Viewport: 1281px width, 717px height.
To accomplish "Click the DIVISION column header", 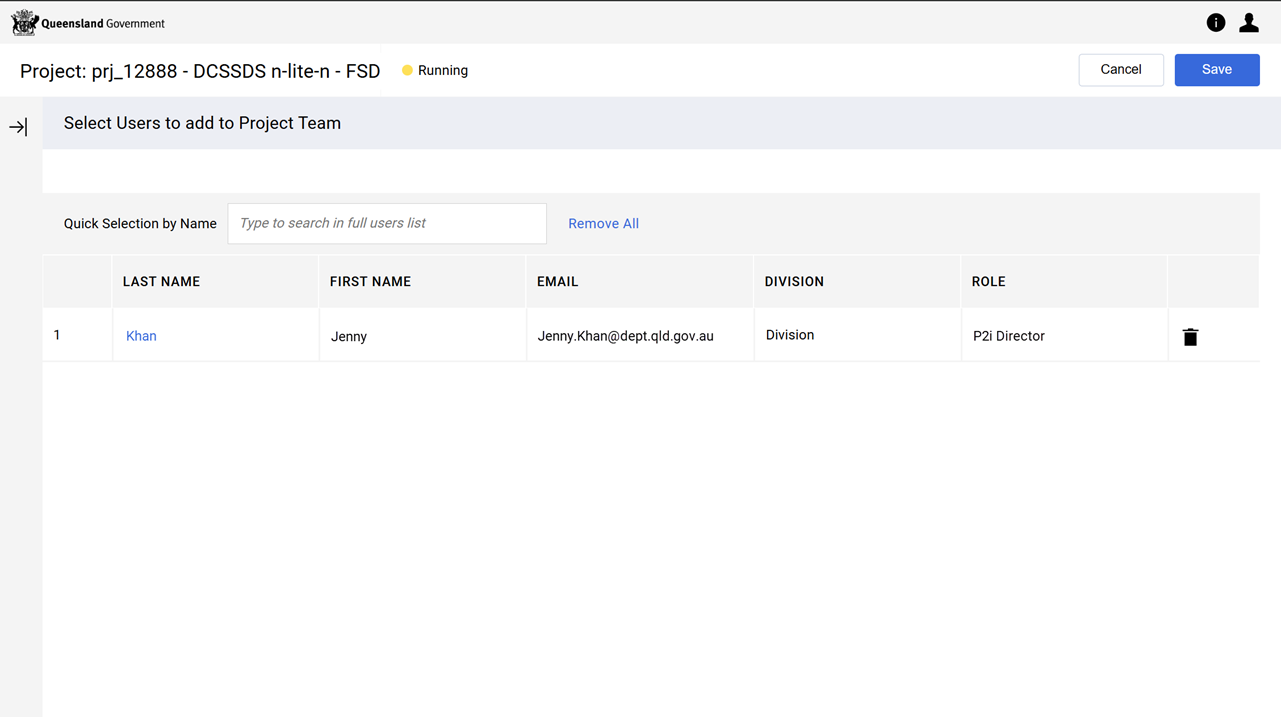I will coord(794,282).
